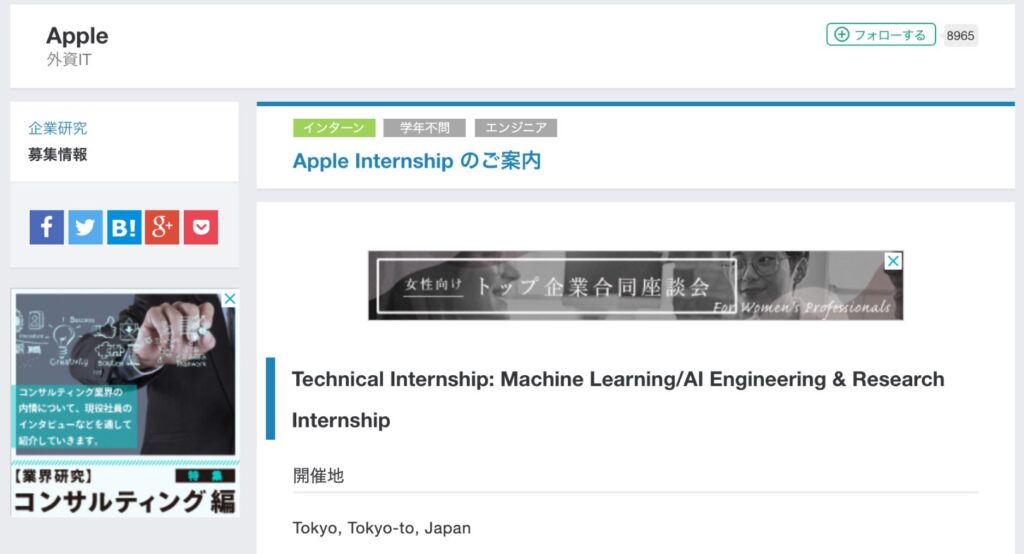
Task: Click the Technical Internship Machine Learning heading
Action: pos(618,399)
